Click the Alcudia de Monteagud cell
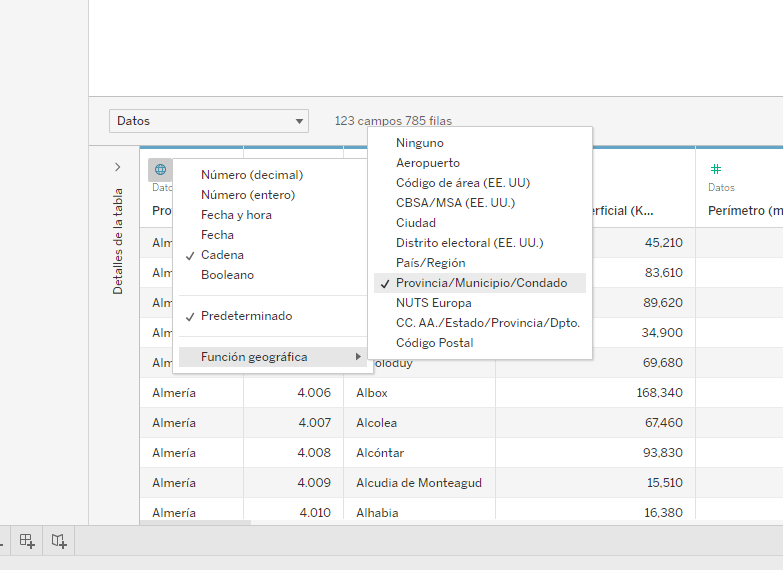 coord(419,483)
